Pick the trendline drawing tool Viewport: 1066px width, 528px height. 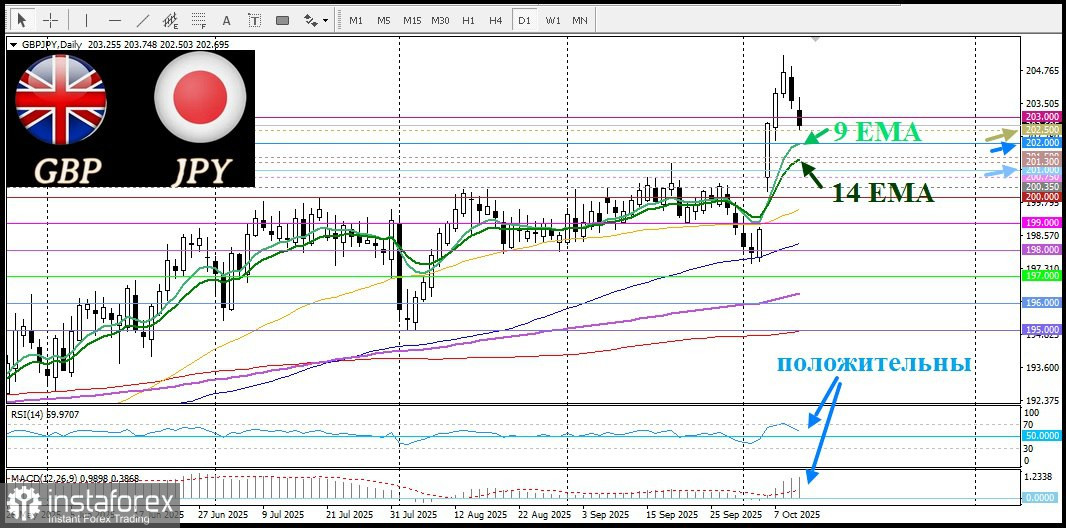tap(142, 20)
